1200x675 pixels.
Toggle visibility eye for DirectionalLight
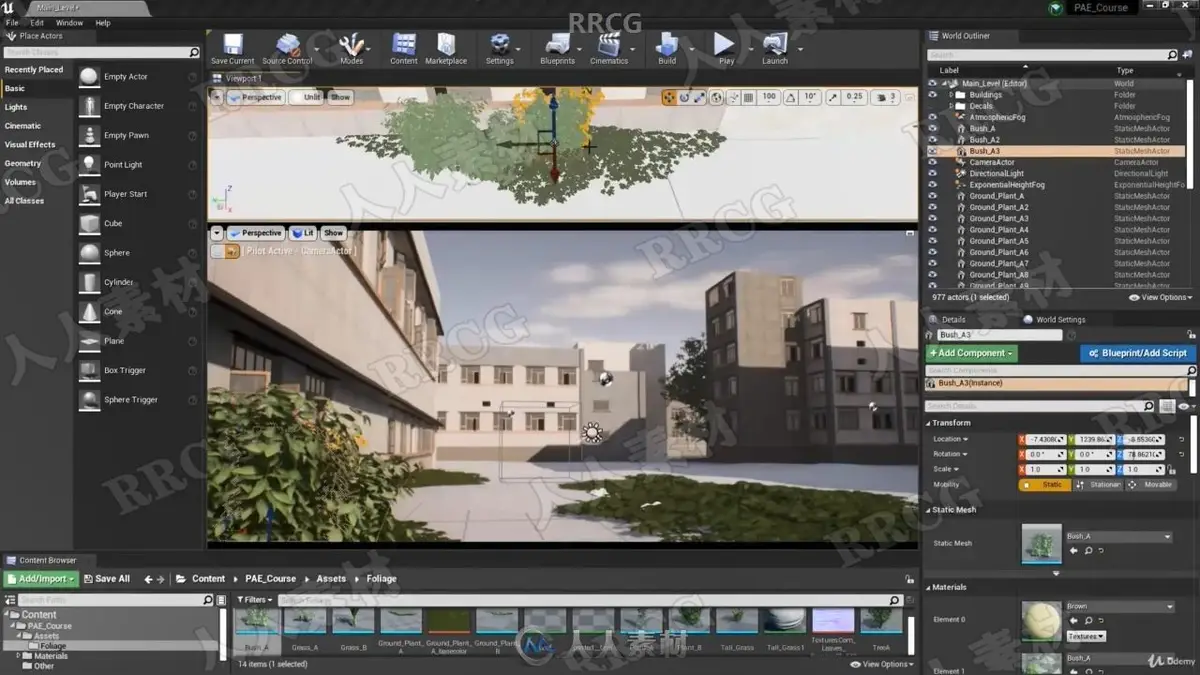point(932,173)
